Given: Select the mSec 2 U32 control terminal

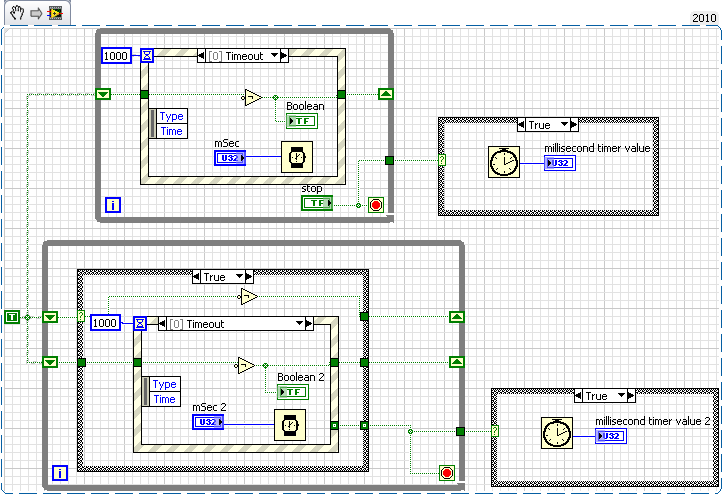Looking at the screenshot, I should (208, 422).
